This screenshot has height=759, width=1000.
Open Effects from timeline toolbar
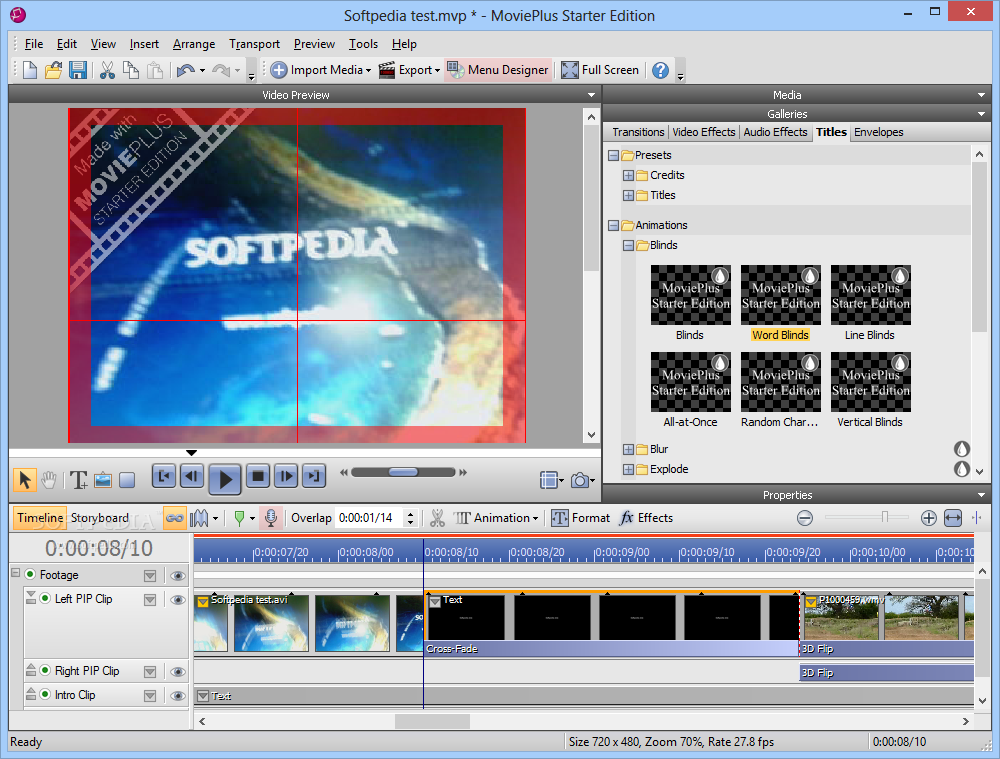pyautogui.click(x=647, y=518)
